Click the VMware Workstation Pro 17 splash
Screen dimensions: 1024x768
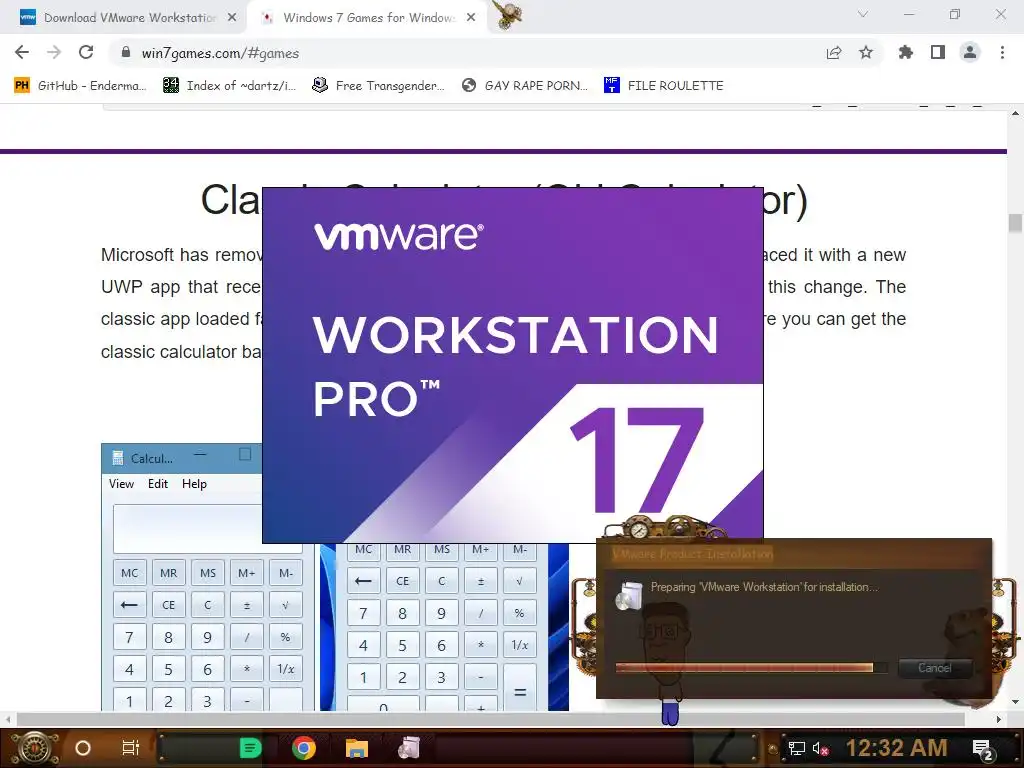pos(513,364)
